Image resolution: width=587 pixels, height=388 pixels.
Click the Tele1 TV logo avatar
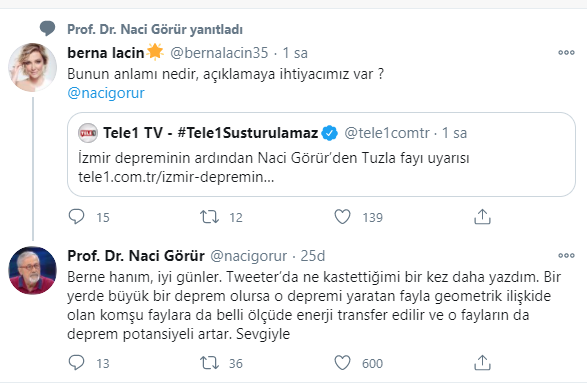click(88, 133)
